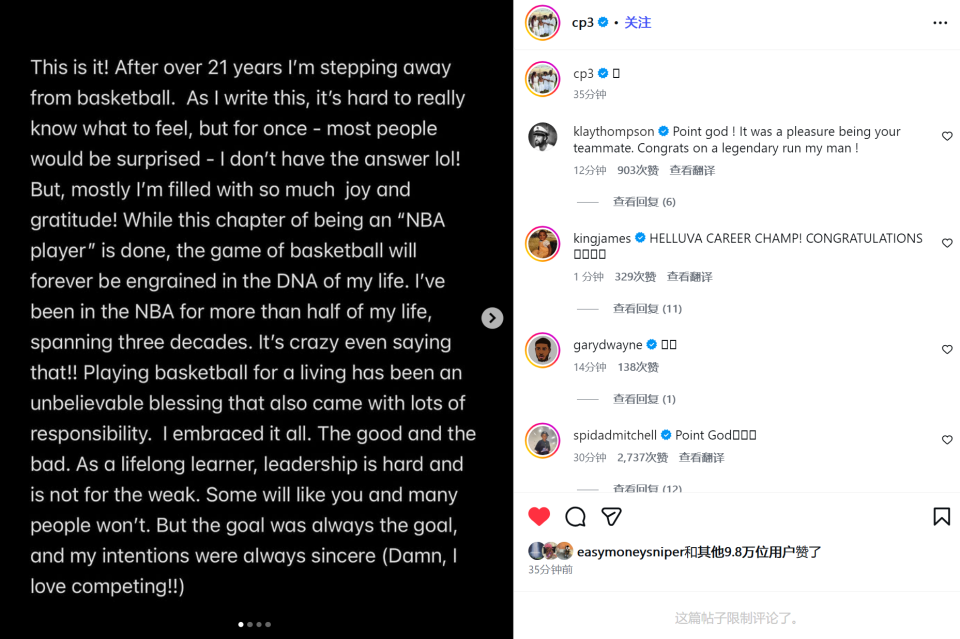This screenshot has width=960, height=639.
Task: Expand 6 replies under klaythompson's comment
Action: tap(644, 202)
